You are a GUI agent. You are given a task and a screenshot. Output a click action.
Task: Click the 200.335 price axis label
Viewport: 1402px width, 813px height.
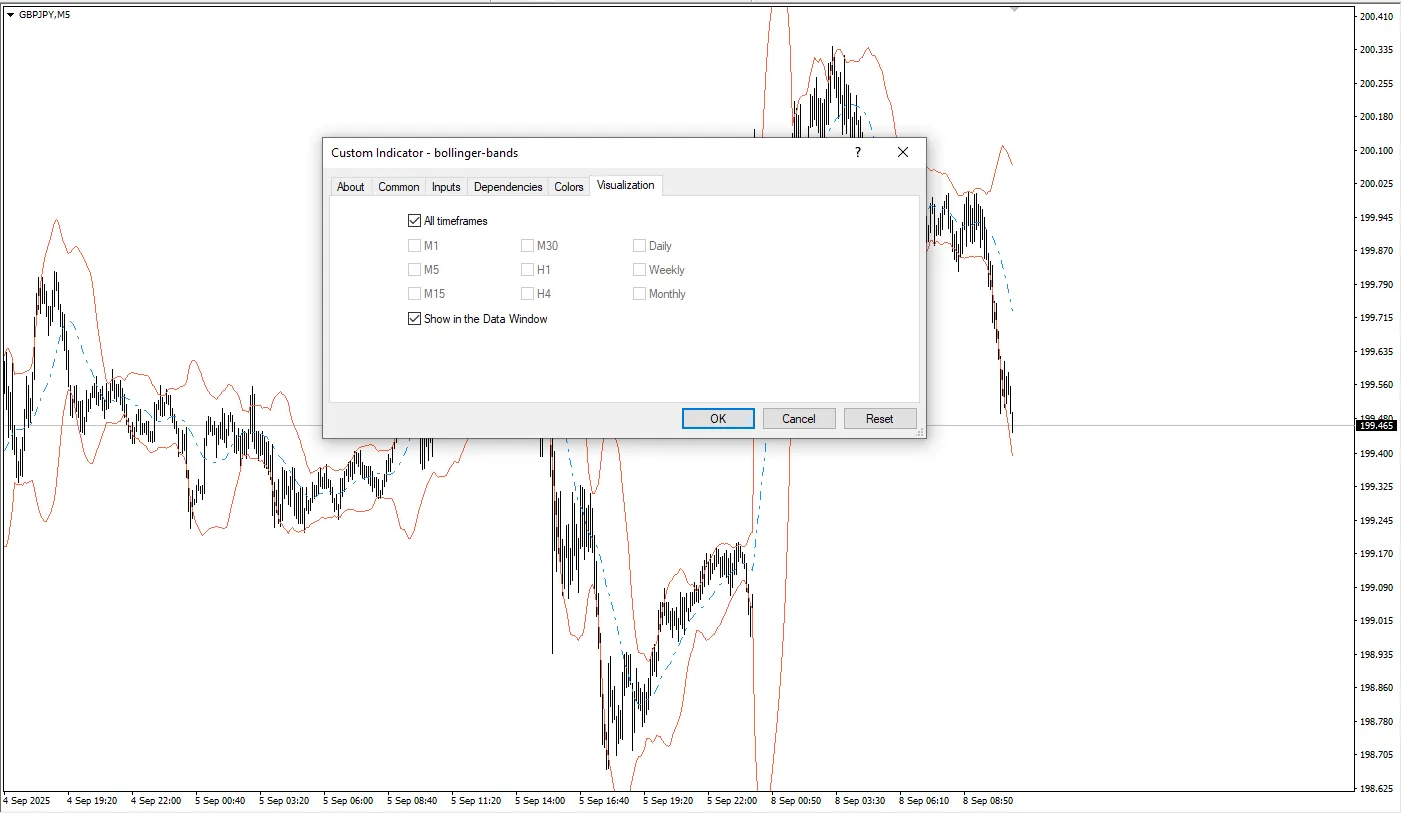1377,50
